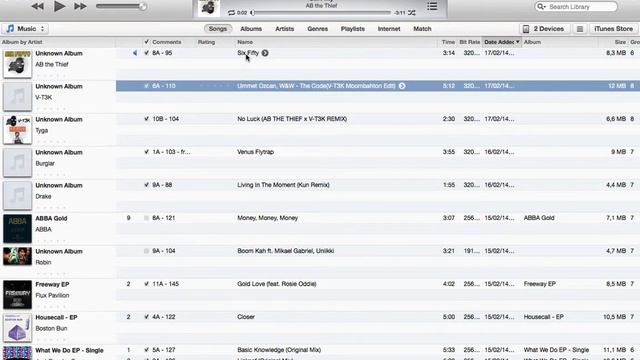Click Drake placeholder album artwork

point(18,196)
